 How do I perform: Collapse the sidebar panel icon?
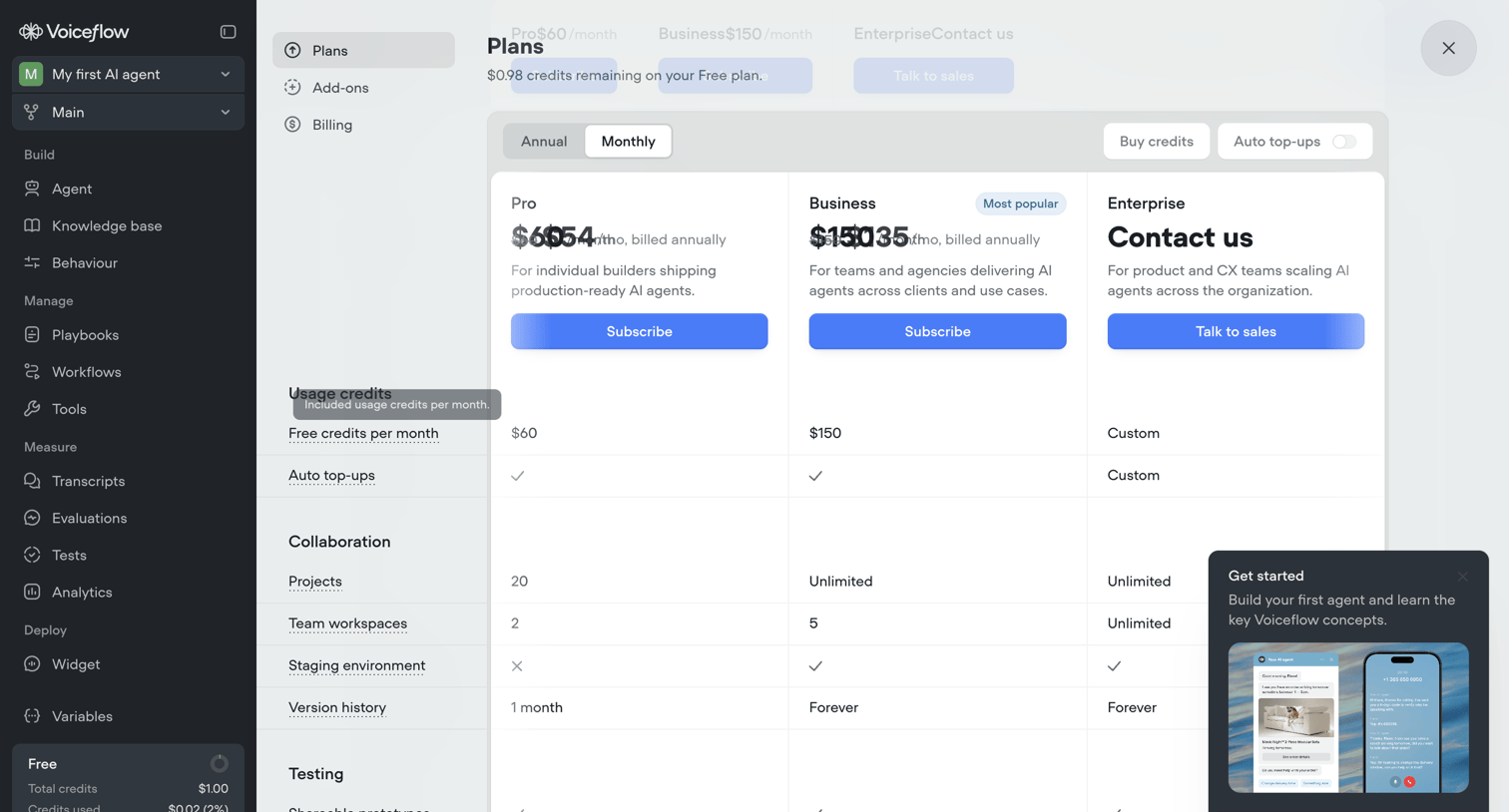pyautogui.click(x=228, y=32)
